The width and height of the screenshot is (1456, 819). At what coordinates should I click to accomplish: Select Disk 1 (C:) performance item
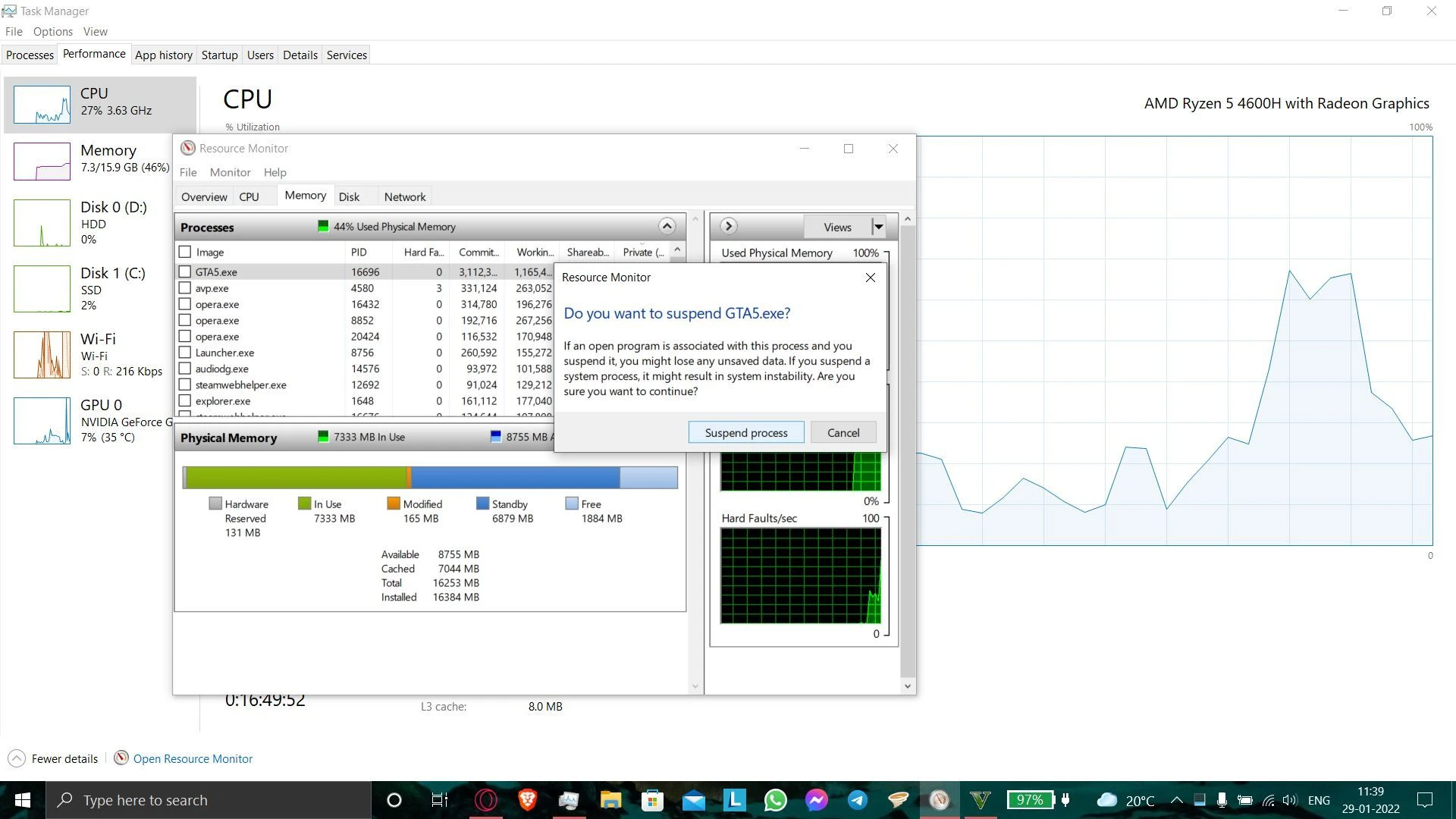point(99,289)
